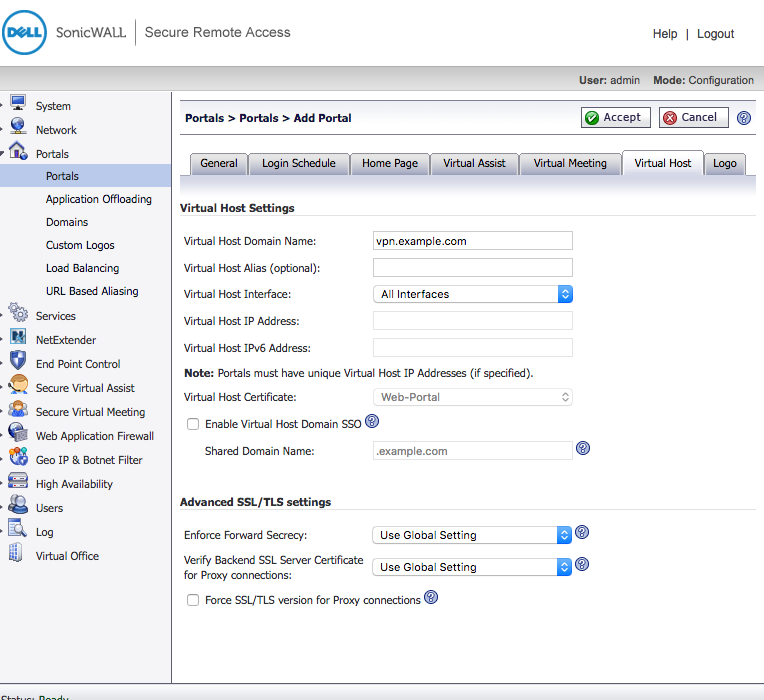Click the Geo IP & Botnet Filter icon
Image resolution: width=764 pixels, height=700 pixels.
click(18, 457)
